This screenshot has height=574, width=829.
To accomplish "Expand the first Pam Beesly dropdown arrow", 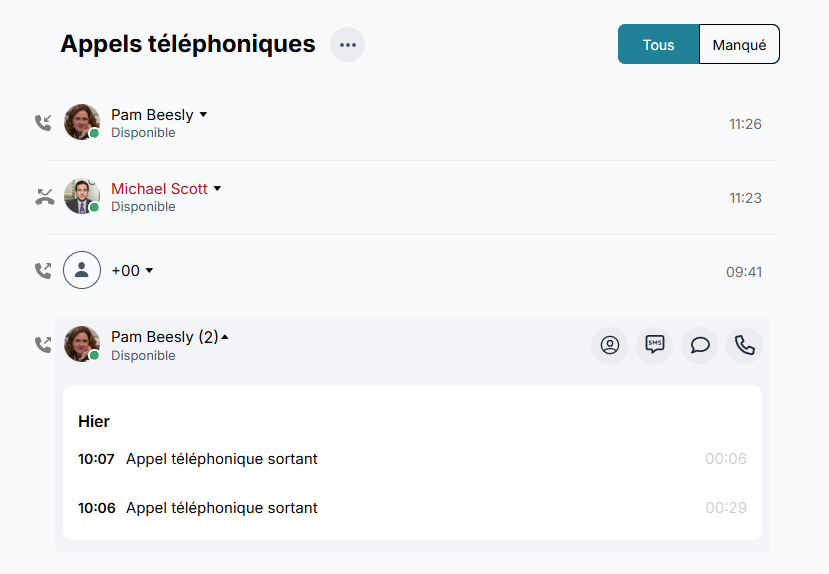I will pyautogui.click(x=204, y=115).
